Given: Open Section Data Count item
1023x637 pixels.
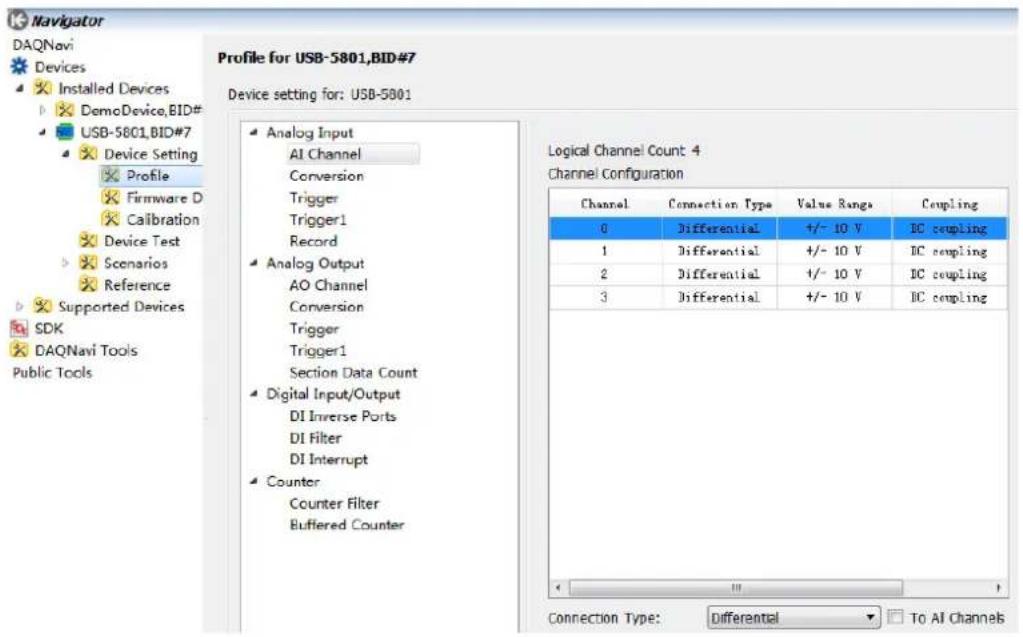Looking at the screenshot, I should tap(353, 372).
